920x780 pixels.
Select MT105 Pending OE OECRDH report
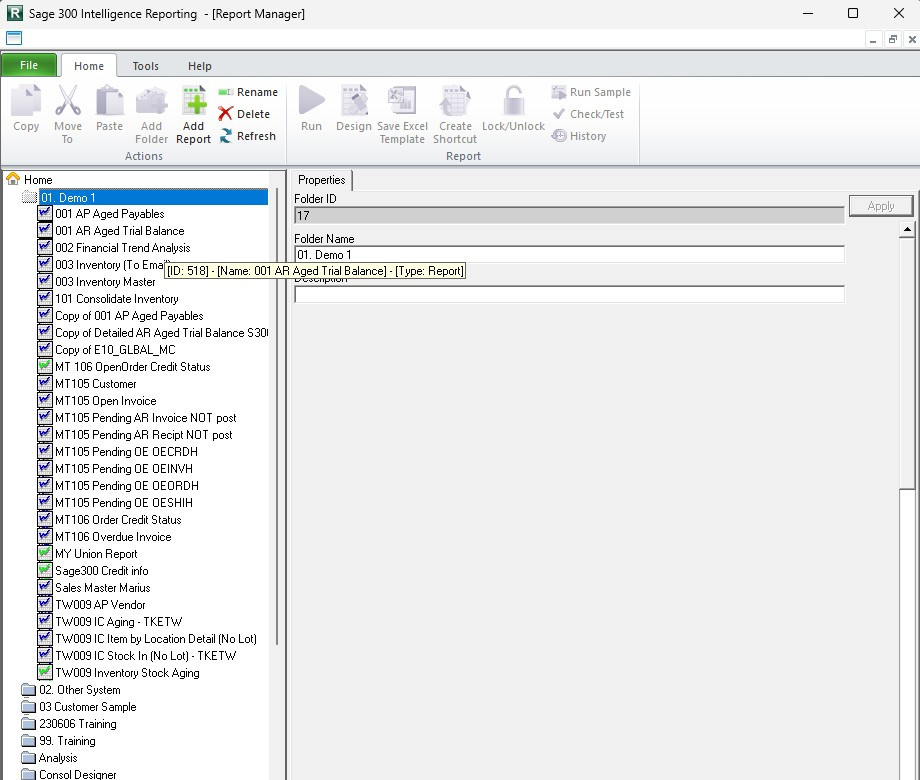click(126, 452)
